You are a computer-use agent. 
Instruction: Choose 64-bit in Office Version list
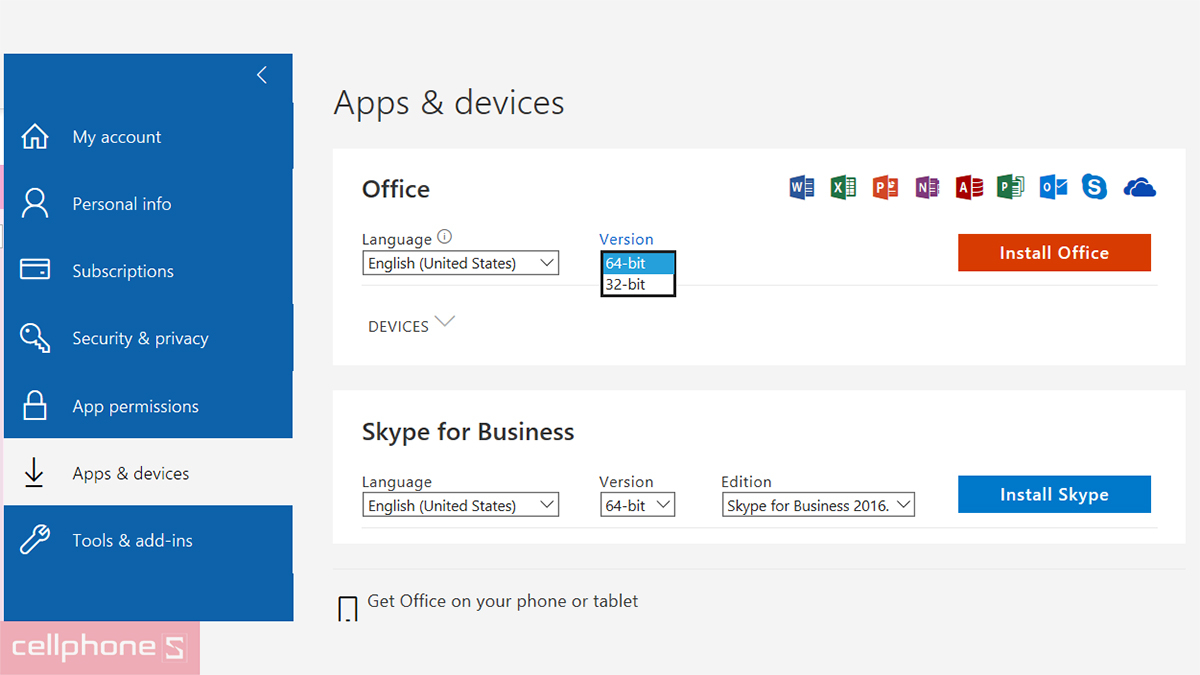point(638,263)
